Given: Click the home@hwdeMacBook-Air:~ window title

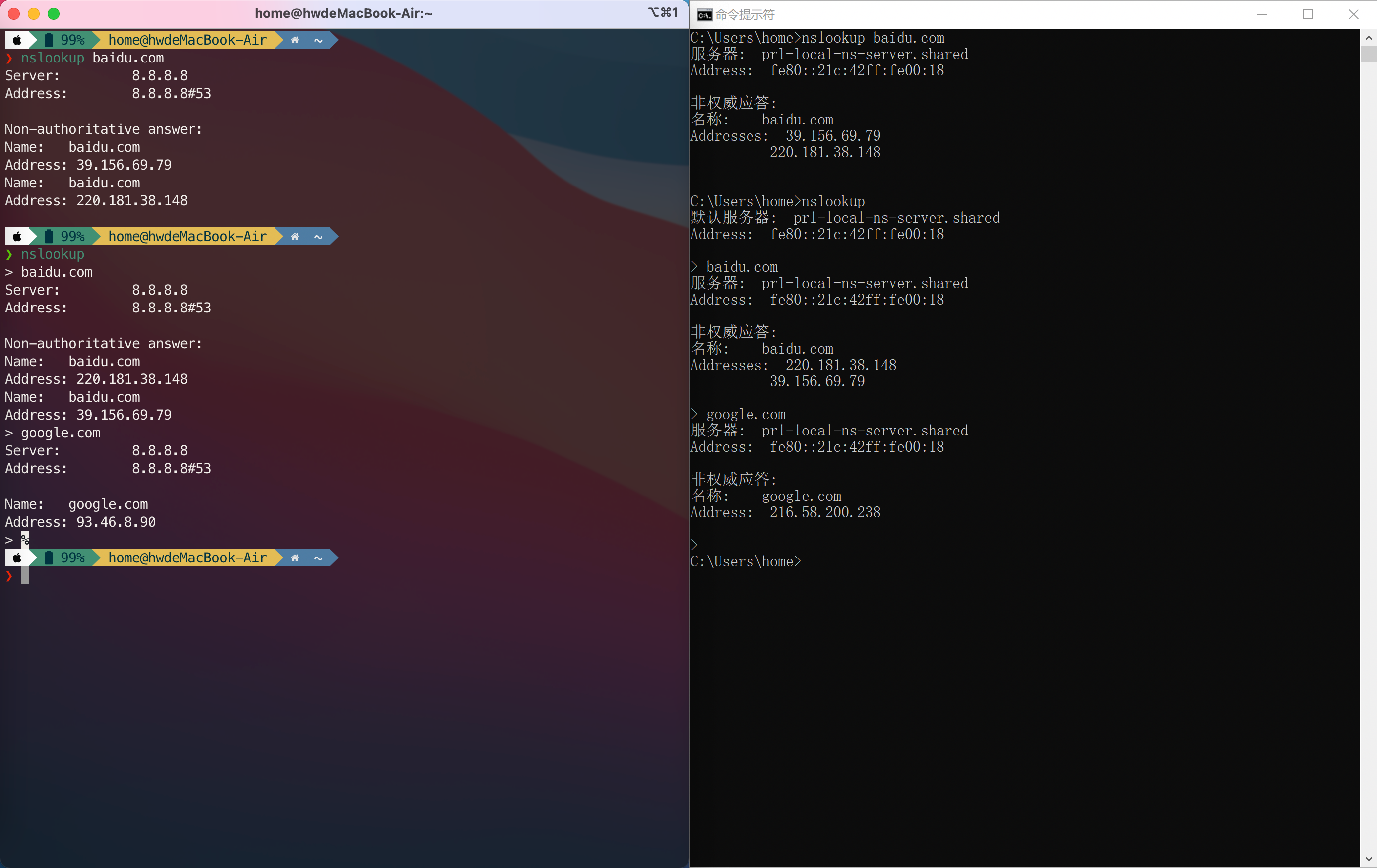Looking at the screenshot, I should pos(343,14).
